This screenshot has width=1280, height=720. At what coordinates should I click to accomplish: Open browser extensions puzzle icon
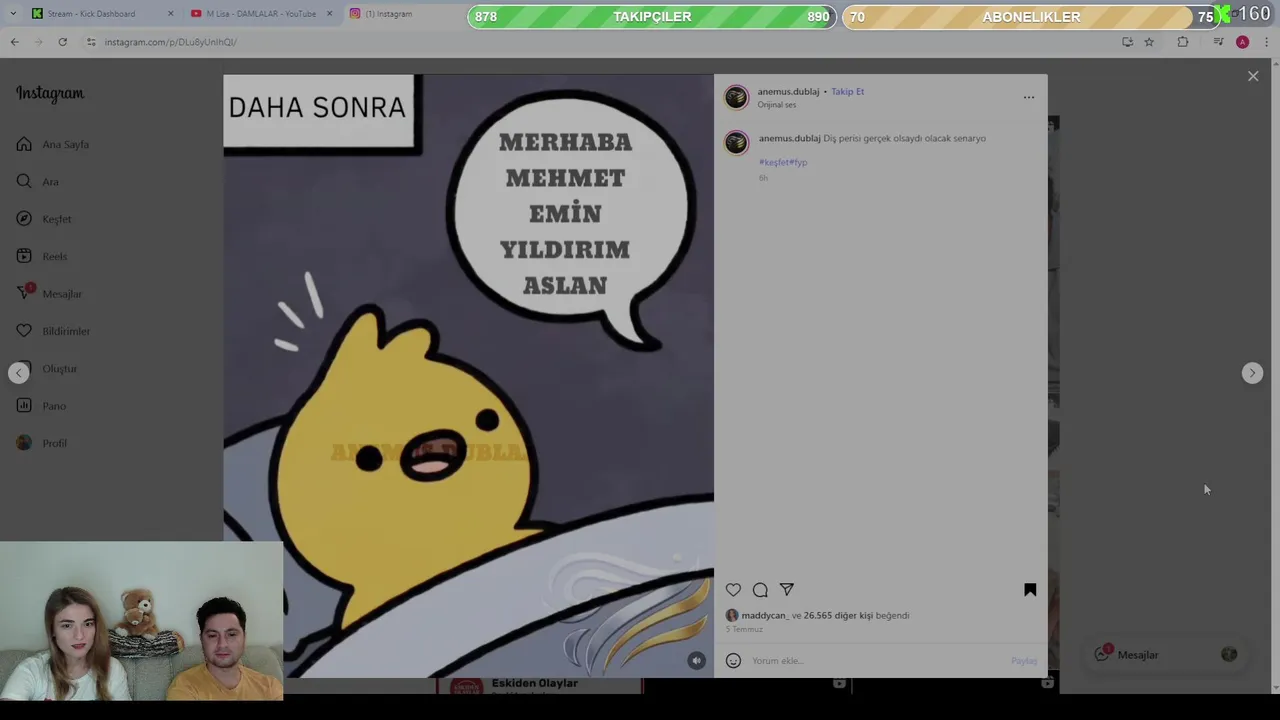coord(1183,42)
